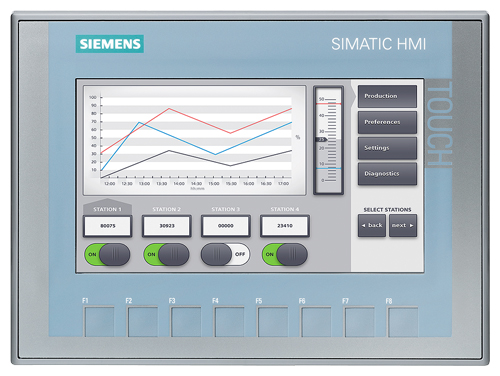Turn off Station 4 switch
Image resolution: width=500 pixels, height=376 pixels.
(x=284, y=254)
